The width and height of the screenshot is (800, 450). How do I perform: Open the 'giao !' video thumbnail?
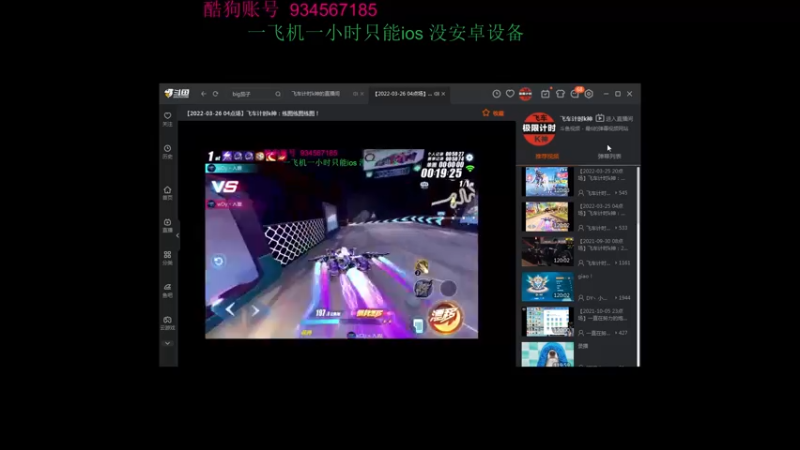(x=547, y=286)
